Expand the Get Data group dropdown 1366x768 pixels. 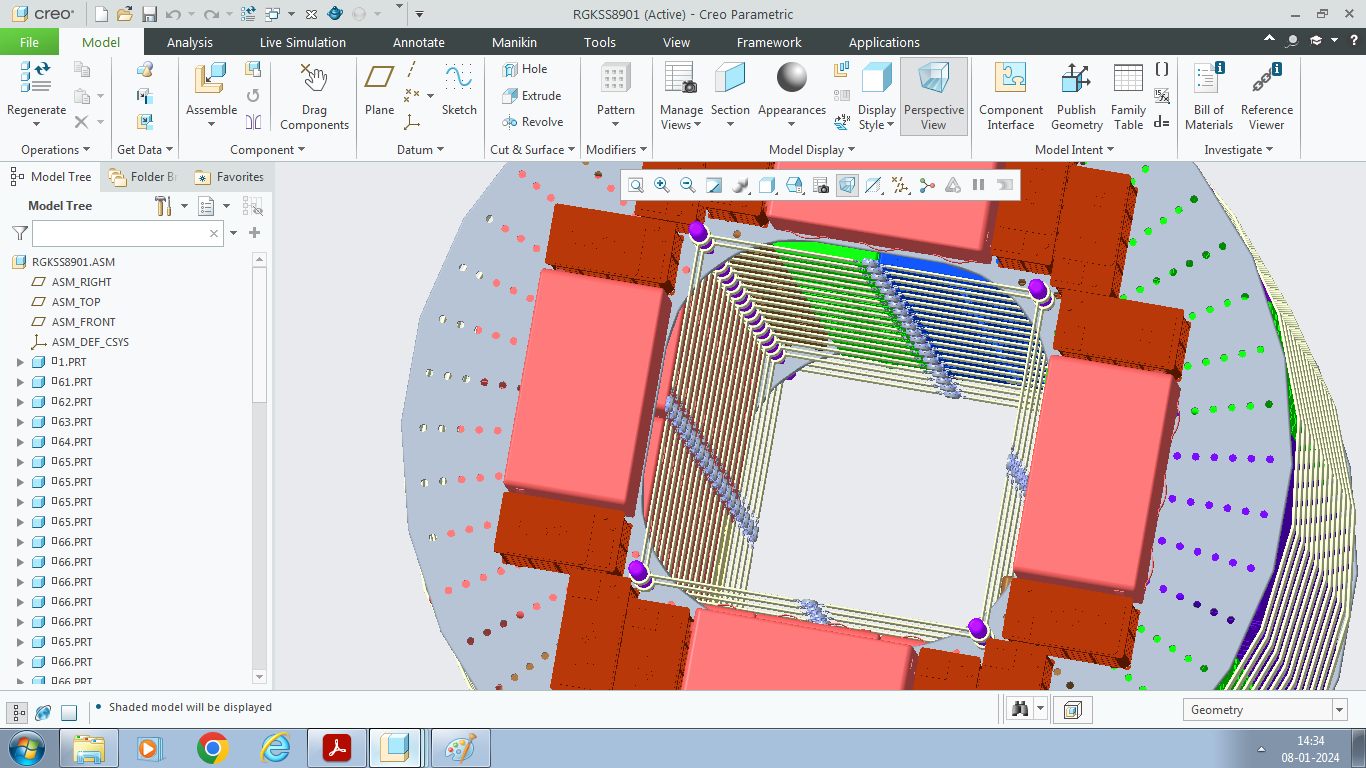(145, 150)
